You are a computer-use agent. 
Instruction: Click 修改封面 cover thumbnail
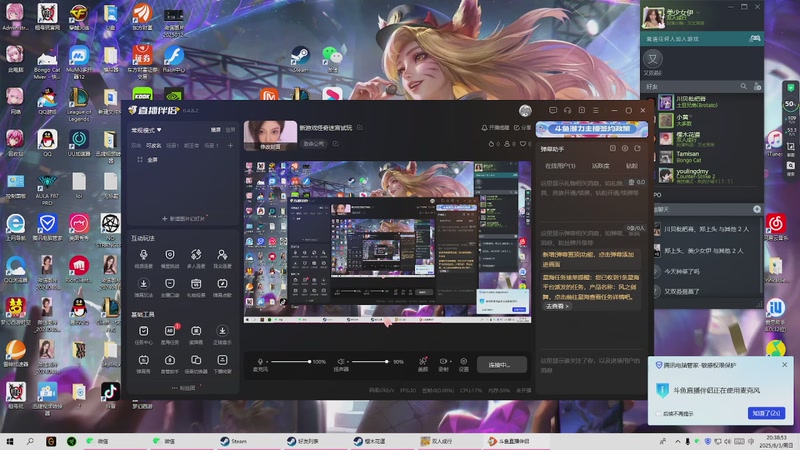(270, 136)
